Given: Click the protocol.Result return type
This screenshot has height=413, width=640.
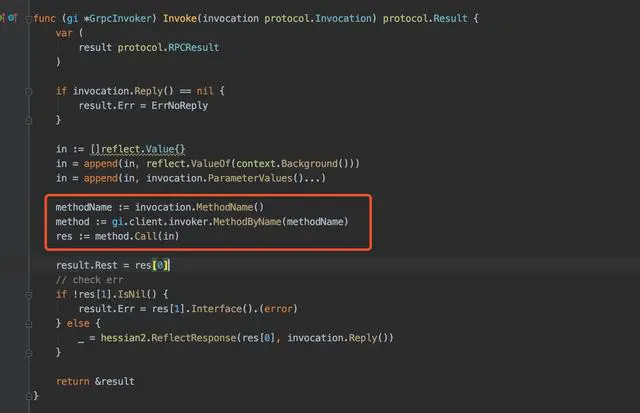Looking at the screenshot, I should (x=425, y=18).
